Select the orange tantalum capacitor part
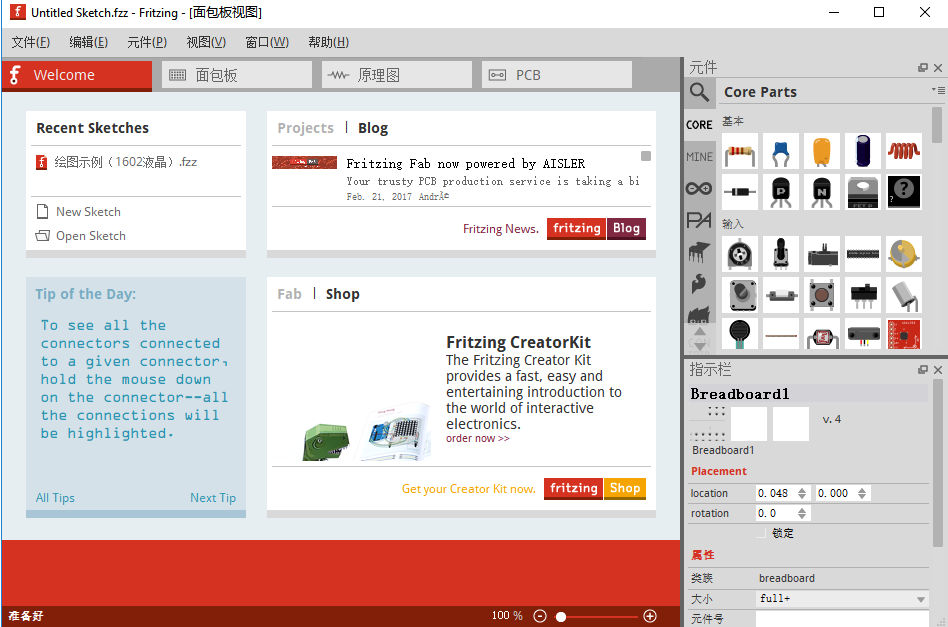Viewport: 948px width, 627px height. coord(822,151)
